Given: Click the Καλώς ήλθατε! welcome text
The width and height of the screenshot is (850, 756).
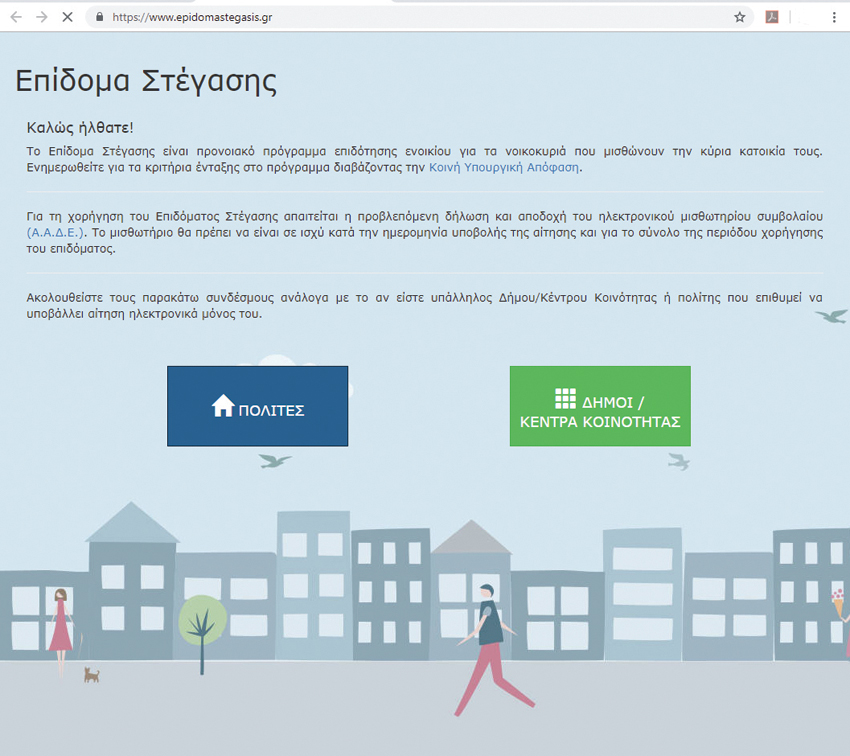Looking at the screenshot, I should pyautogui.click(x=79, y=127).
